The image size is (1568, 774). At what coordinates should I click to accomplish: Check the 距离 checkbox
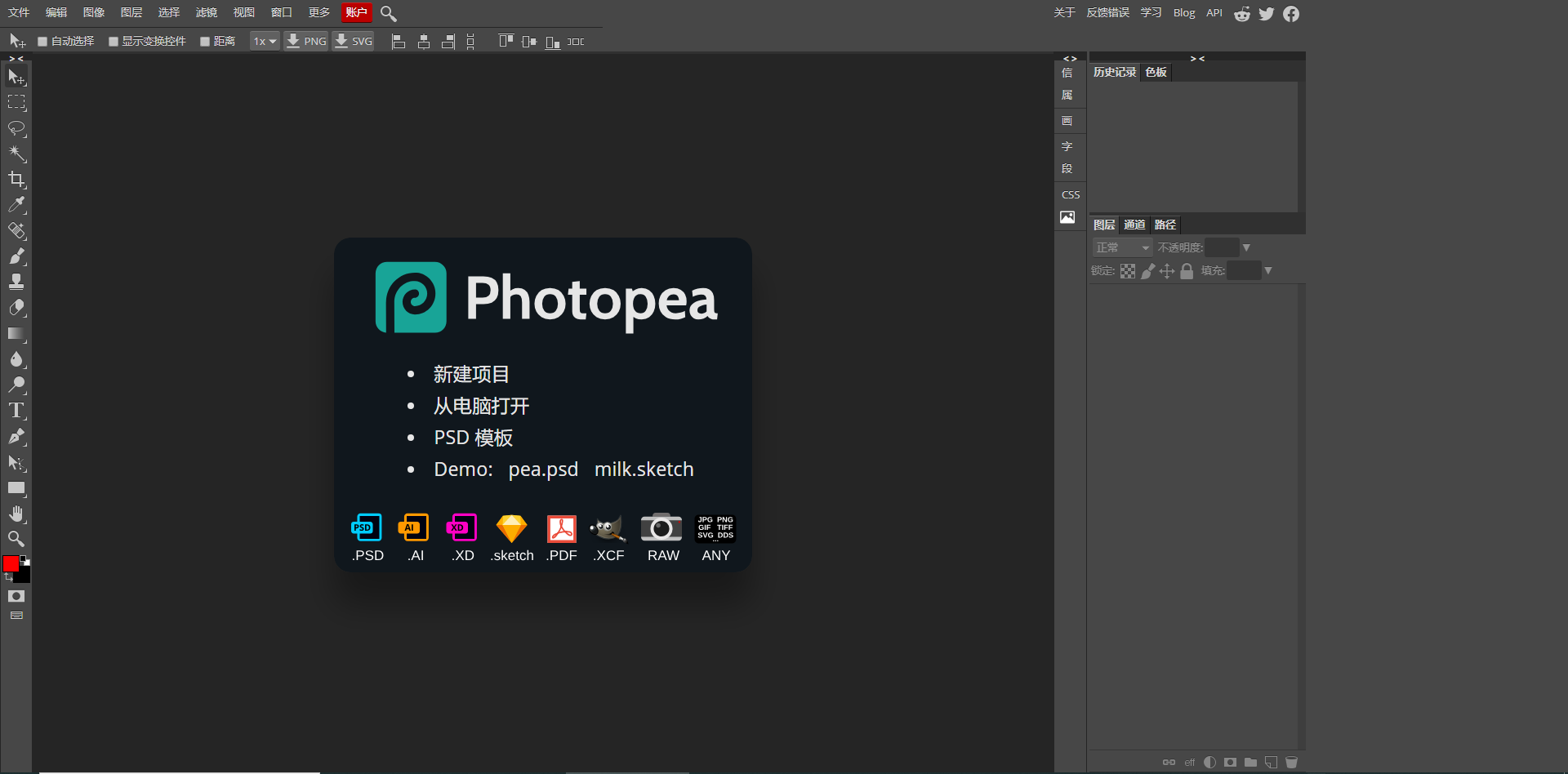[205, 42]
